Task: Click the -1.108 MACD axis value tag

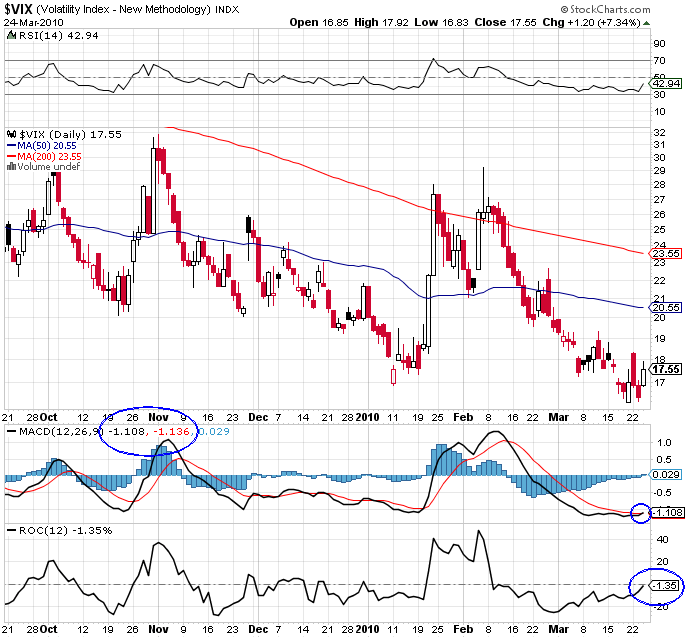Action: pyautogui.click(x=668, y=512)
